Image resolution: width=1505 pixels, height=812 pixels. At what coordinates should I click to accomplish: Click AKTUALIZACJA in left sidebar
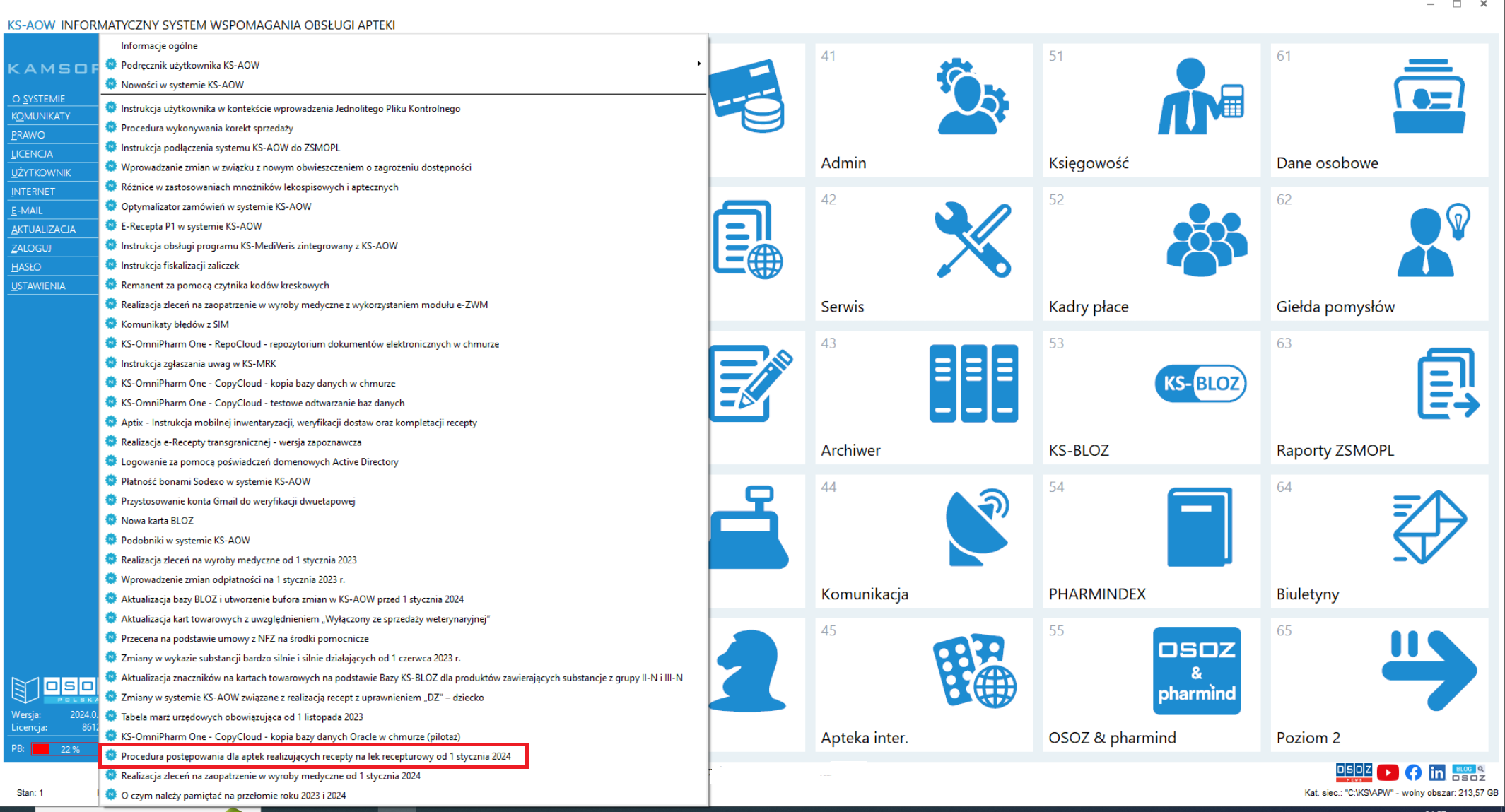click(43, 229)
